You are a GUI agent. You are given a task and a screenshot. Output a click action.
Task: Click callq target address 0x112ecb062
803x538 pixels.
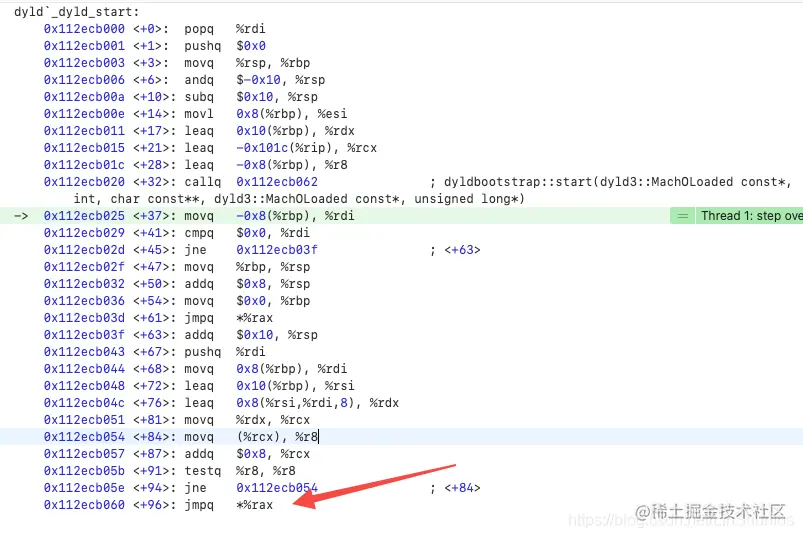(277, 182)
